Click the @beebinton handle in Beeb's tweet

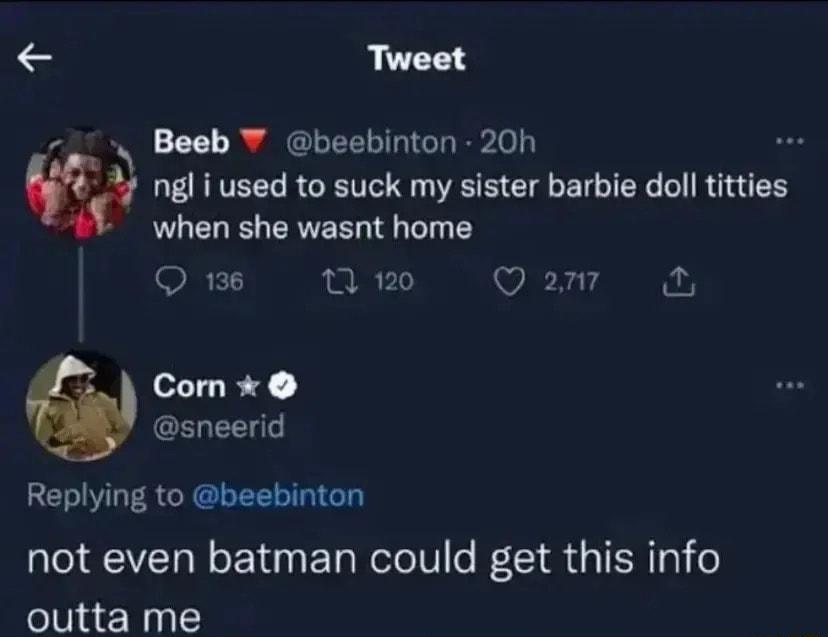pos(375,142)
